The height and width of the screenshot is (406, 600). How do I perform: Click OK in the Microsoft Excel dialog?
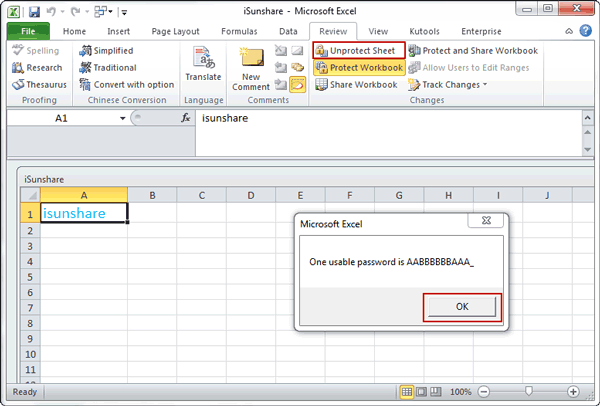coord(462,307)
